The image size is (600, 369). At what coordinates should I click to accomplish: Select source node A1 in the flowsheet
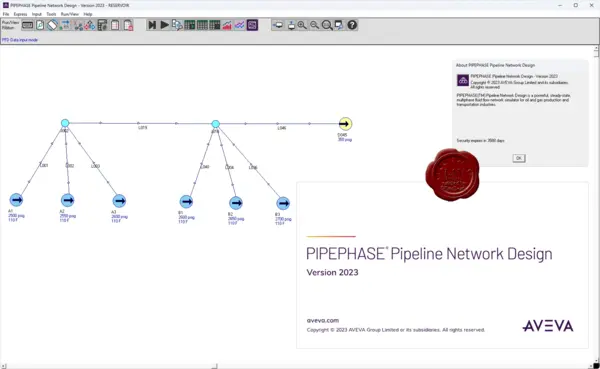[x=16, y=200]
